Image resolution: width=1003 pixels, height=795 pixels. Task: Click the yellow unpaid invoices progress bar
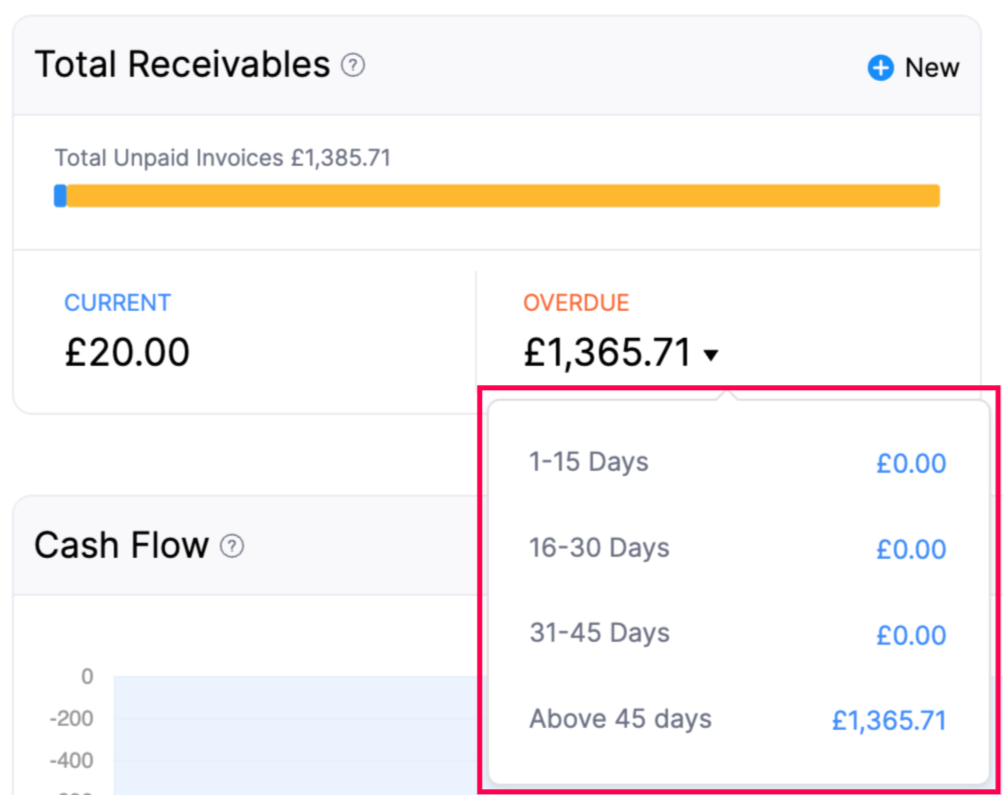click(x=500, y=195)
